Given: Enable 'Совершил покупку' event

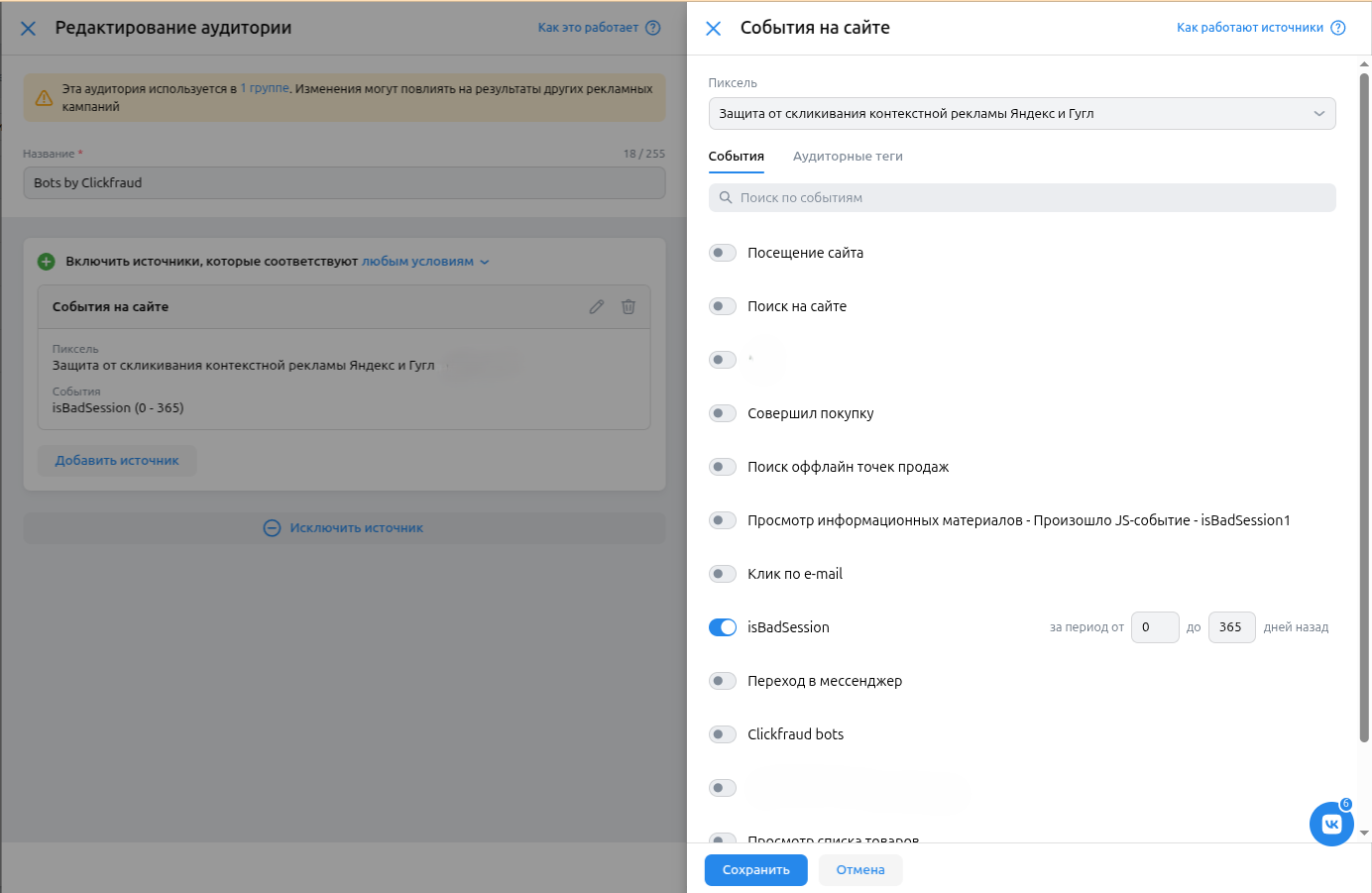Looking at the screenshot, I should pyautogui.click(x=723, y=413).
